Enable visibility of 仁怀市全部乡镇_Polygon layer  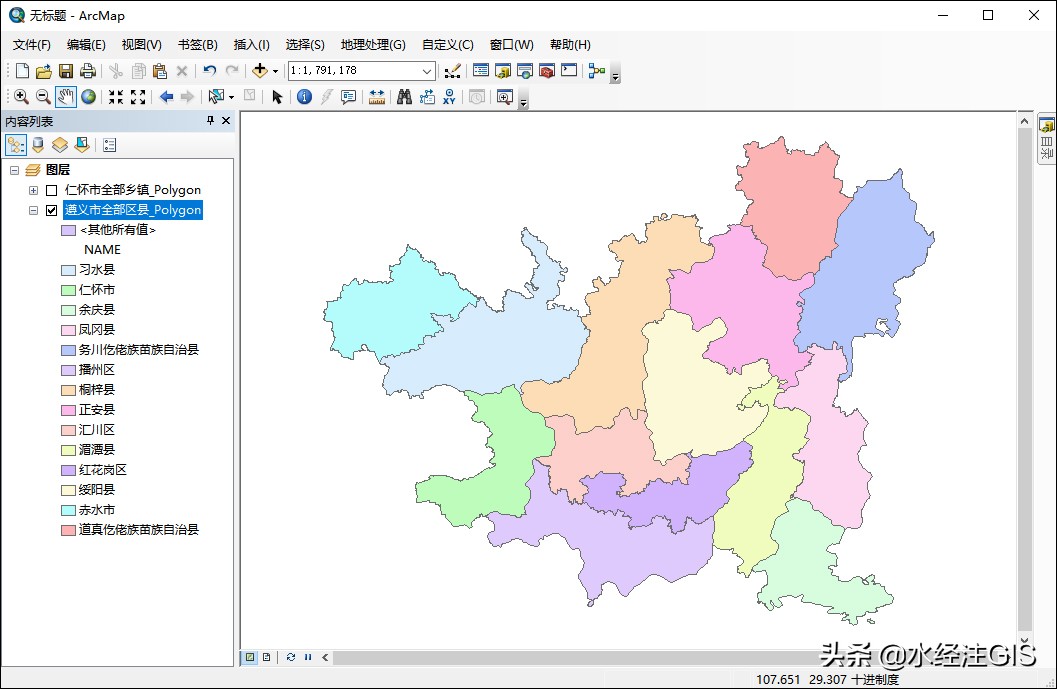(x=51, y=189)
